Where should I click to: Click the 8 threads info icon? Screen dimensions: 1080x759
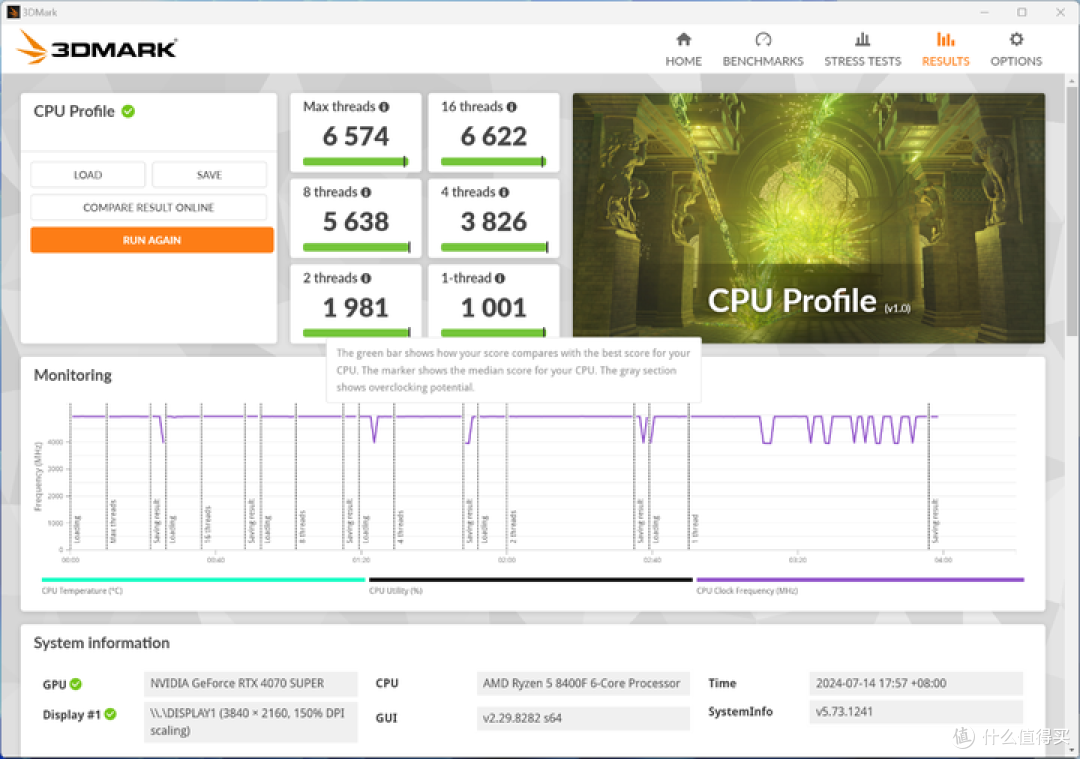(x=366, y=192)
